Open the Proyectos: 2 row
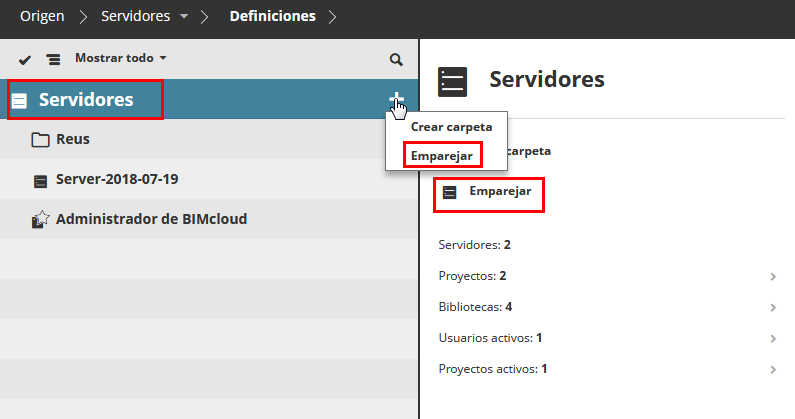Screen dimensions: 795x419 (x=607, y=276)
